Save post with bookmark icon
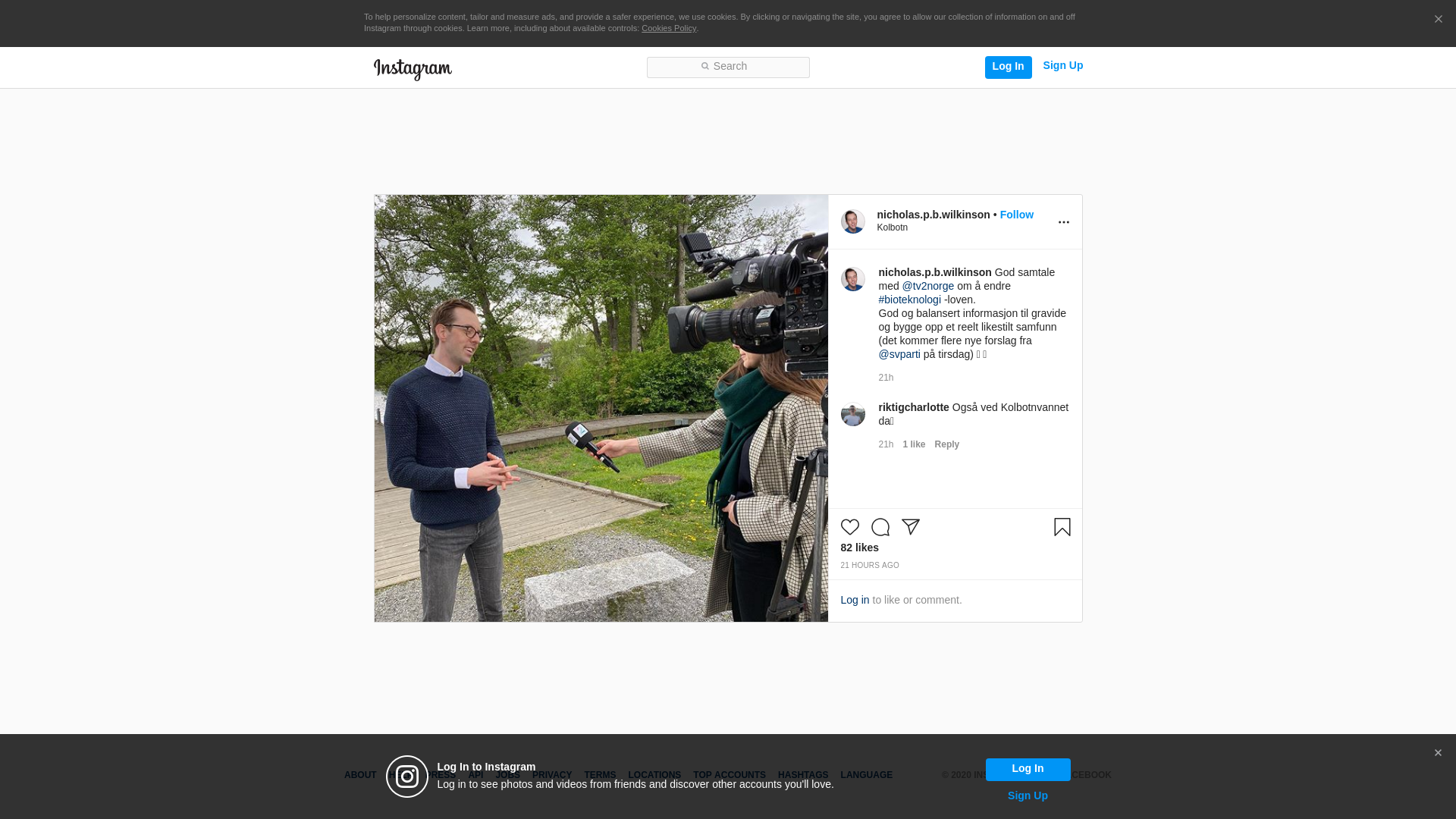Image resolution: width=1456 pixels, height=819 pixels. coord(1062,527)
